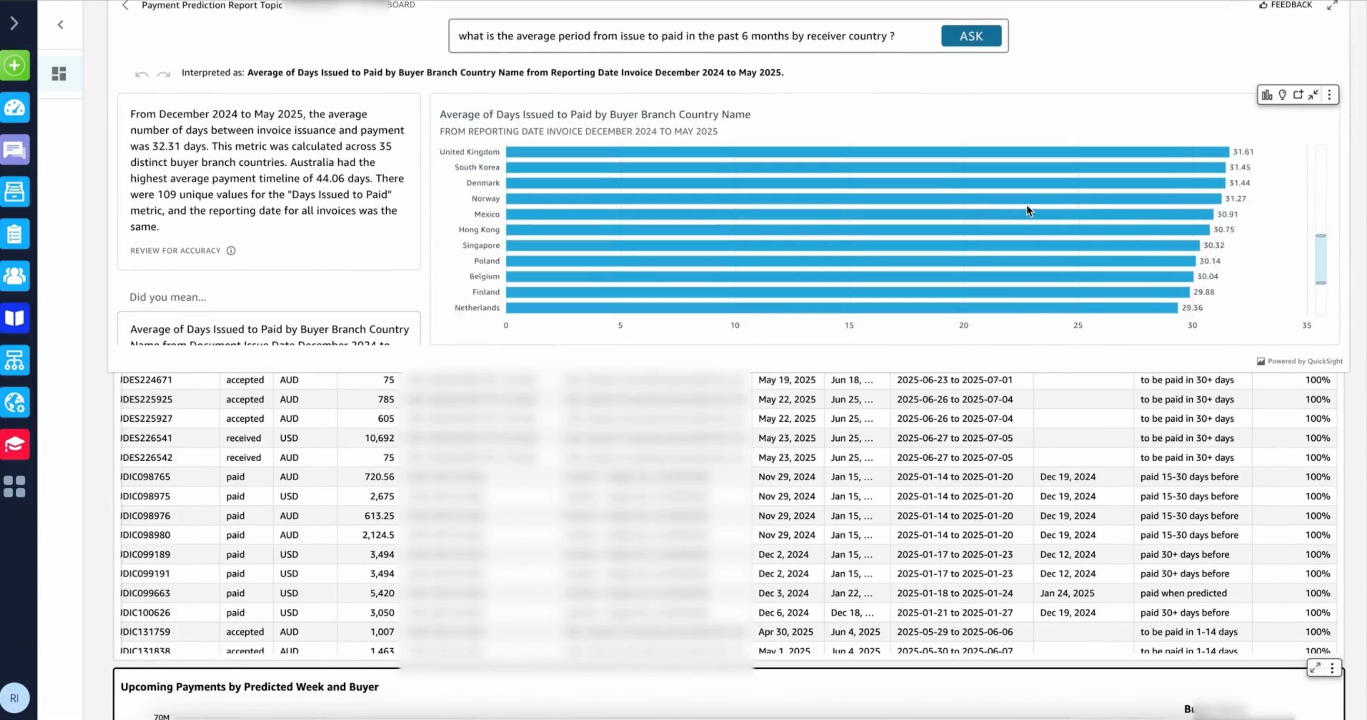Click the United Kingdom bar in chart
The image size is (1367, 720).
tap(867, 152)
